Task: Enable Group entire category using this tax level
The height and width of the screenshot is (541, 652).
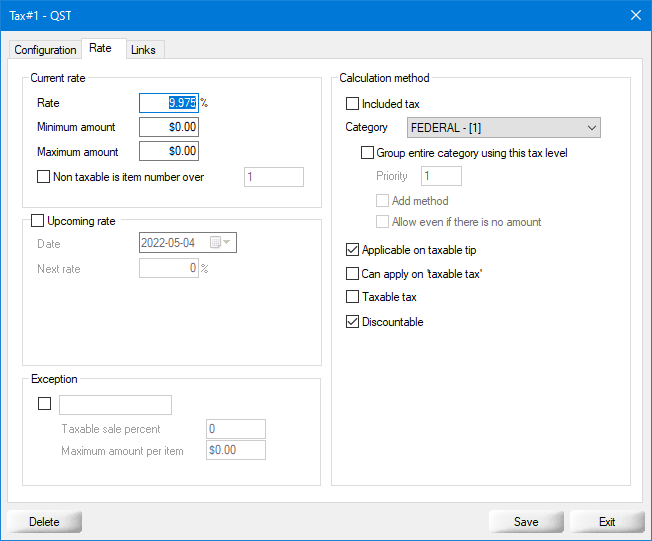Action: pos(367,153)
